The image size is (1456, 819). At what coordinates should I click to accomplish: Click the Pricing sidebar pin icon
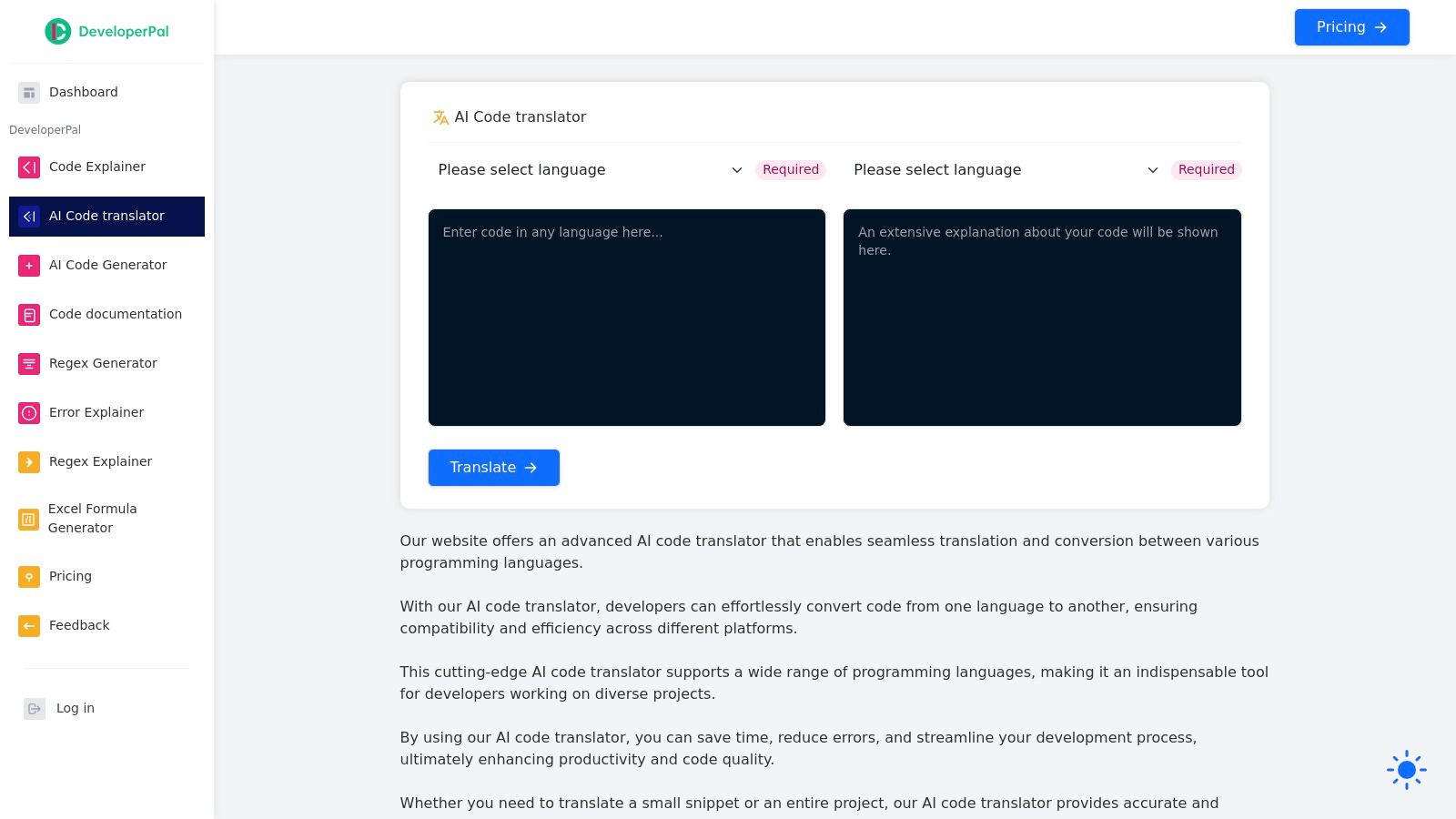click(29, 576)
